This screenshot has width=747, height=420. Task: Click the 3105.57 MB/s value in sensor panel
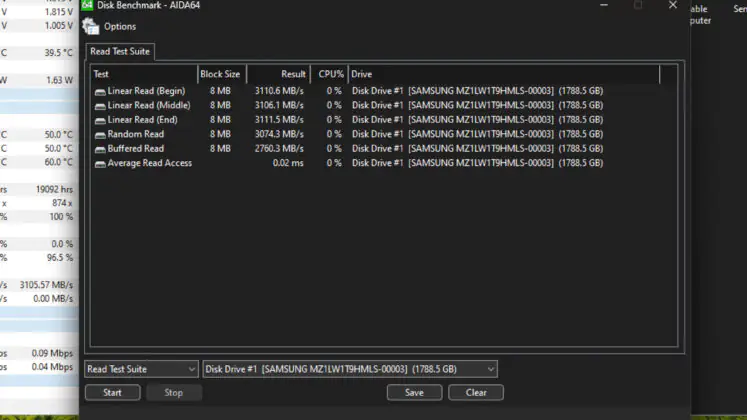[46, 285]
